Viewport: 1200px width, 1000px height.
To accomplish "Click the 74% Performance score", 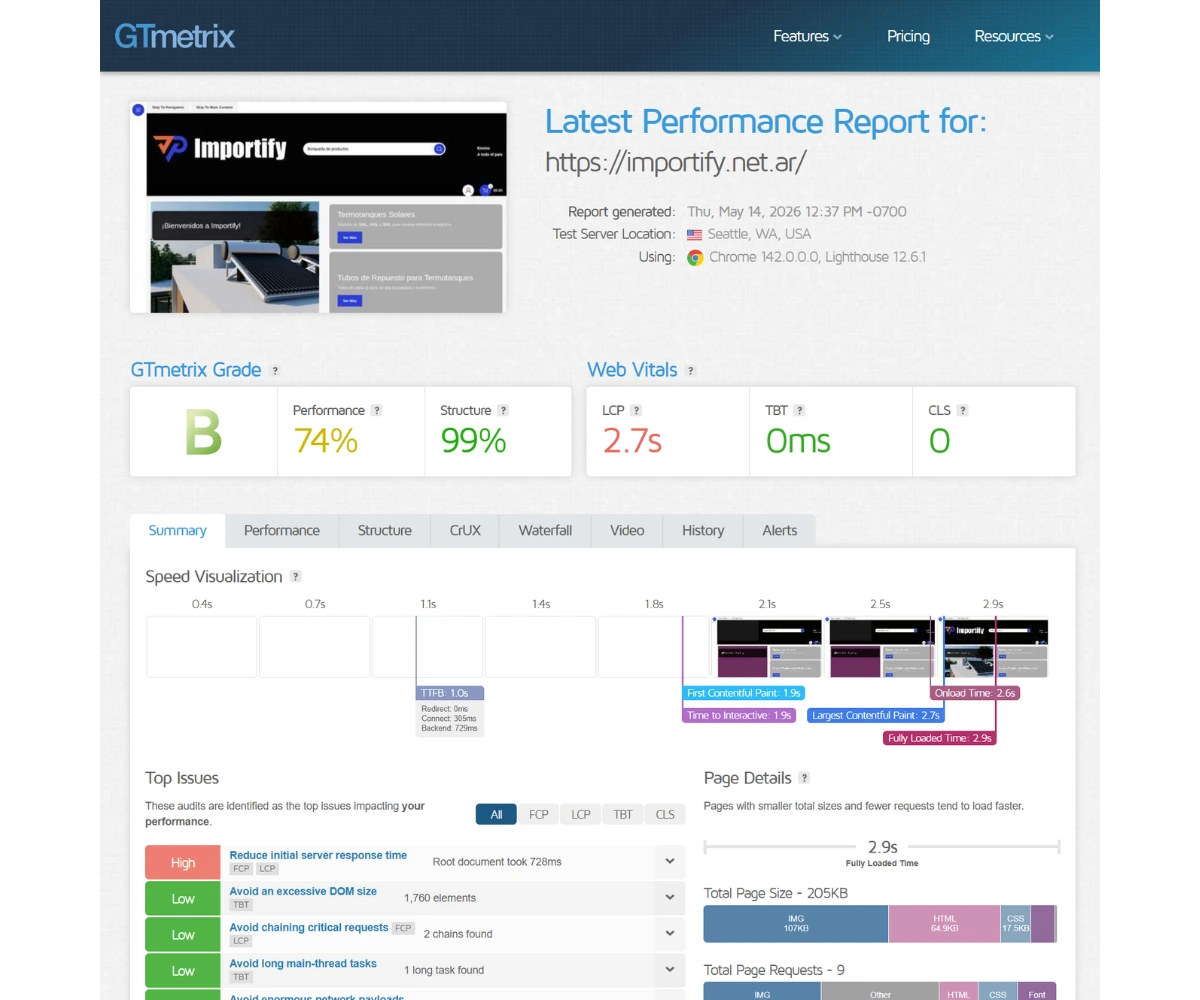I will 325,440.
